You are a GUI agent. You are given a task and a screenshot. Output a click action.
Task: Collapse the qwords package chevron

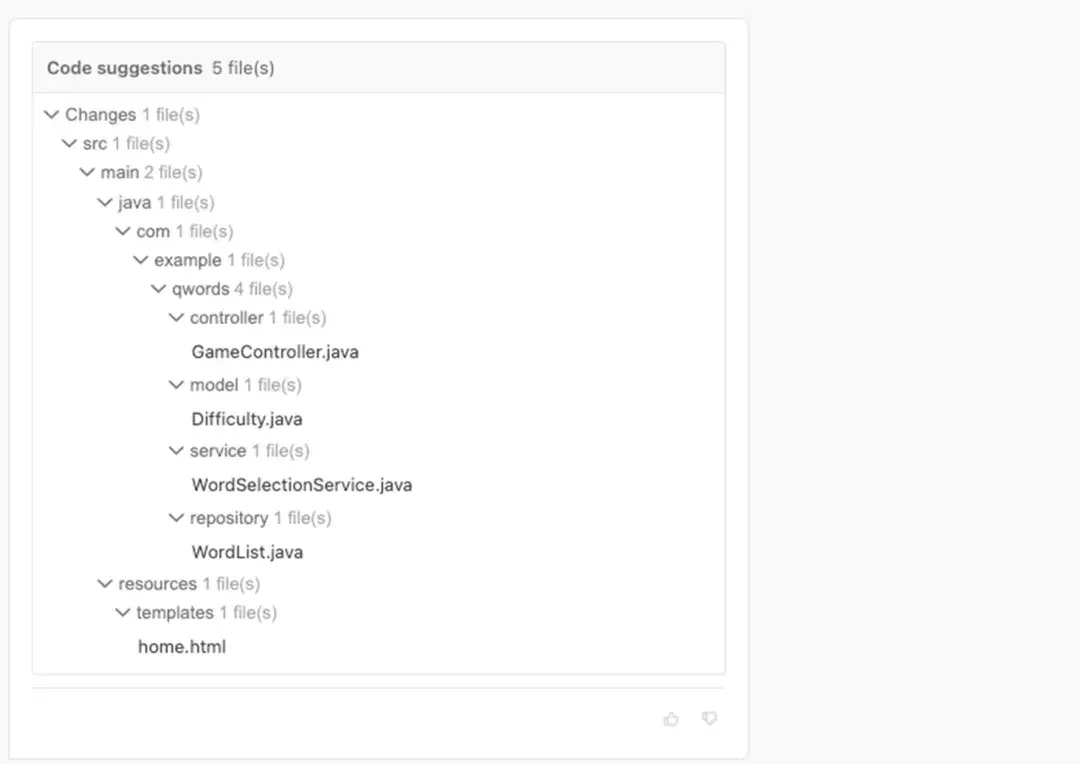coord(159,290)
